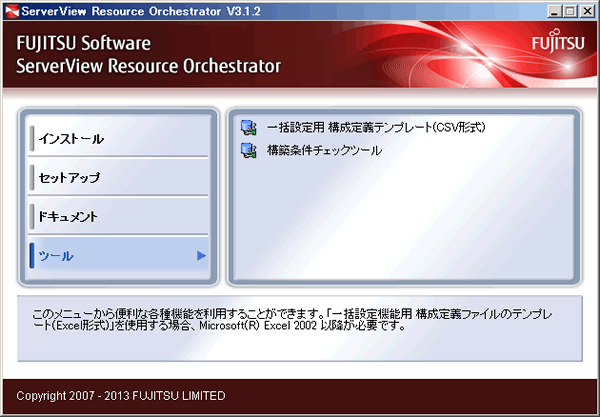Screen dimensions: 600x417
Task: Select the highlighted ツール menu item
Action: click(x=118, y=256)
